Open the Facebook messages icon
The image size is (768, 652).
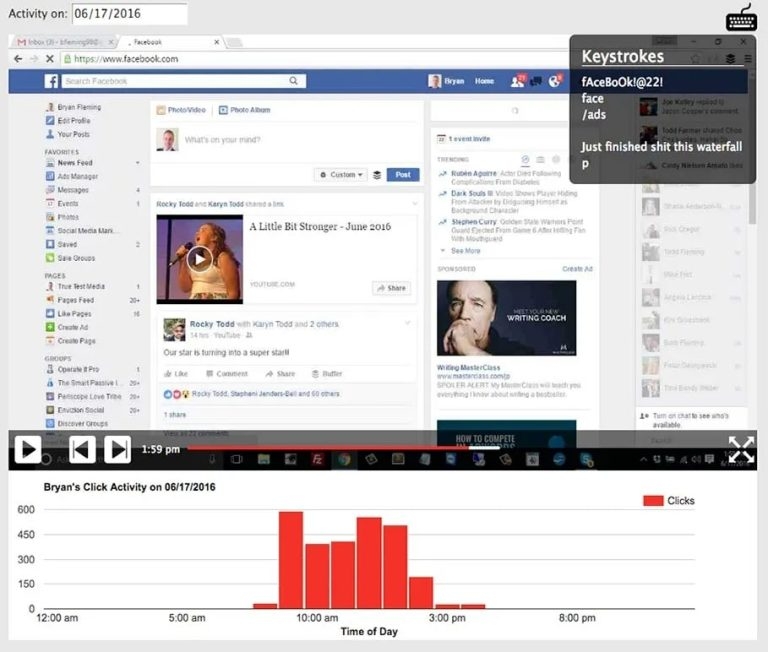click(536, 81)
